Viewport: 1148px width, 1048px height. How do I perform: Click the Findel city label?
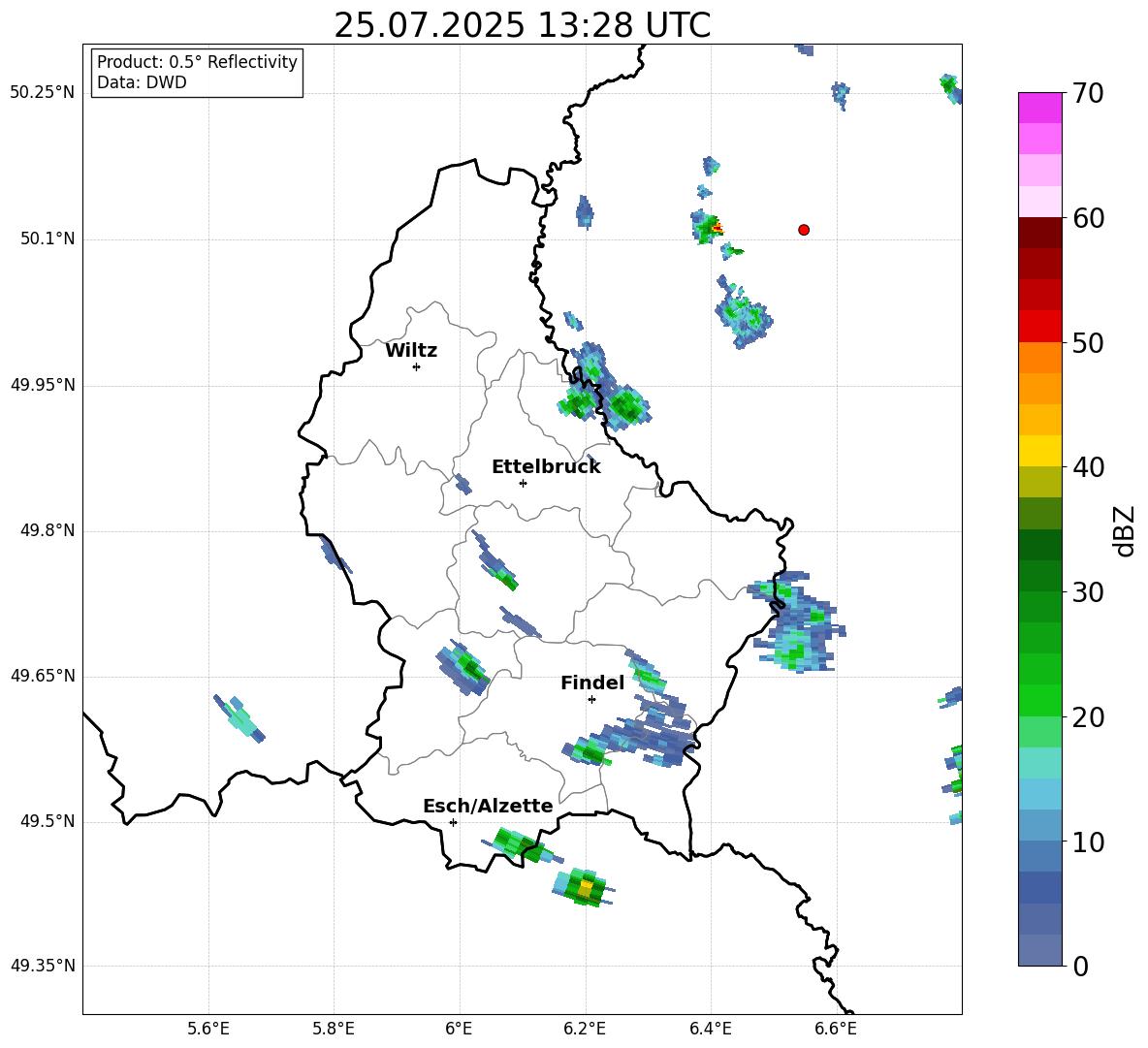pos(592,683)
